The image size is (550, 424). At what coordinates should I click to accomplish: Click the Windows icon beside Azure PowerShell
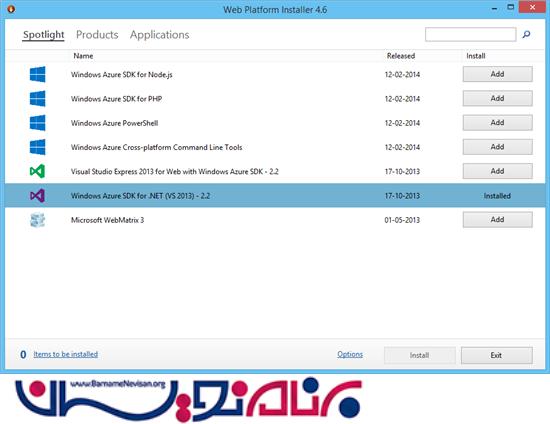[38, 123]
